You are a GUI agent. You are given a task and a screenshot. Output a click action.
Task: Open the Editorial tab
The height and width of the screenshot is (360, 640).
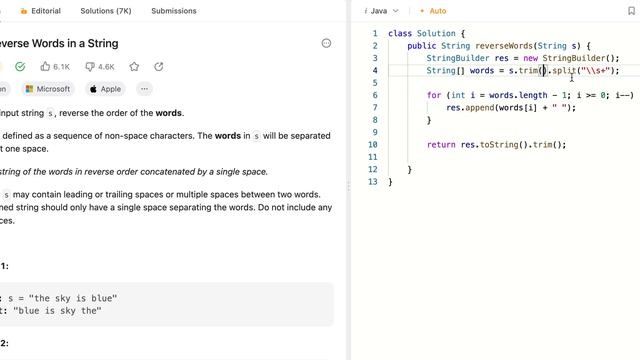pyautogui.click(x=40, y=11)
